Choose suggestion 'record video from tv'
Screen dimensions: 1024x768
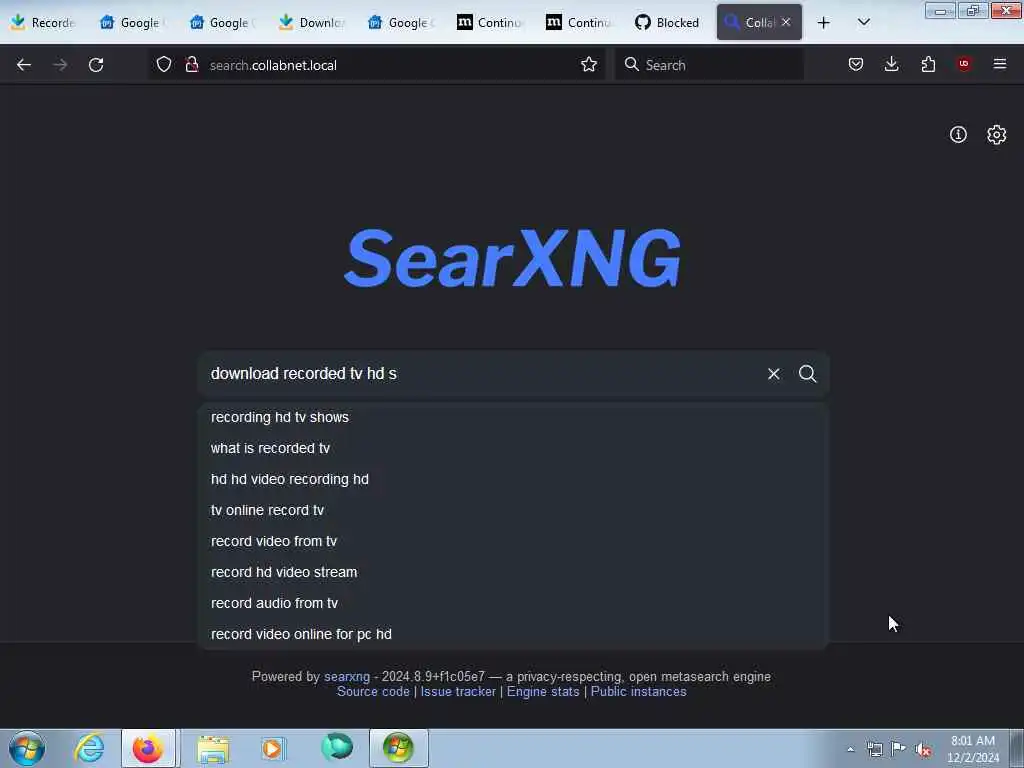(x=513, y=541)
